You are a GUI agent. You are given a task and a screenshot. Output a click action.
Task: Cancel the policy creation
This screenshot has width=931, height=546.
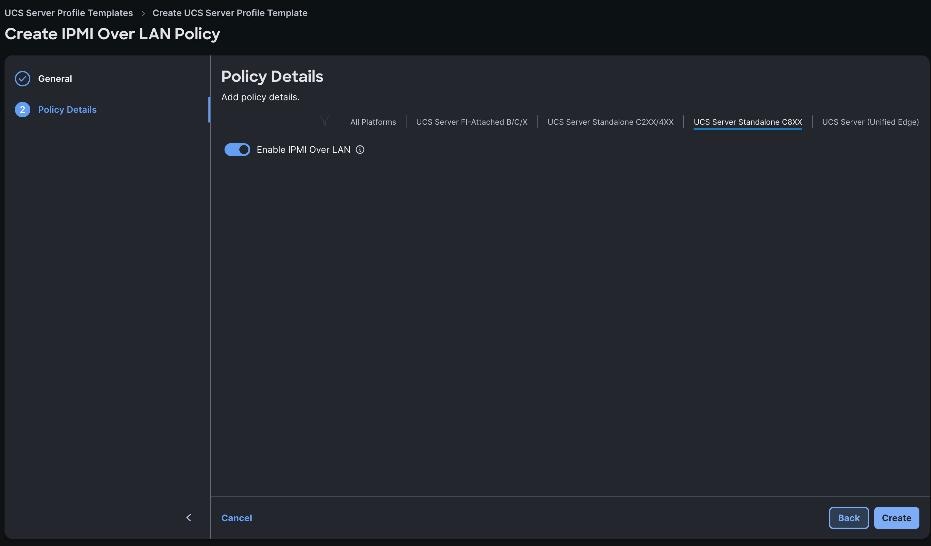coord(236,518)
